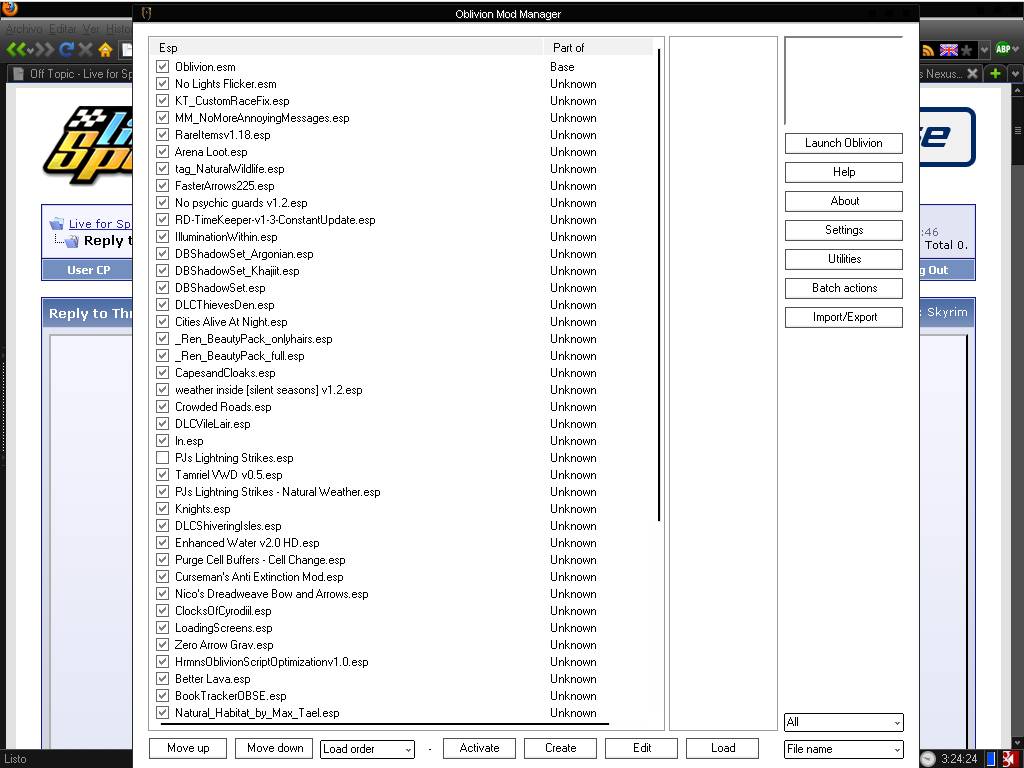
Task: Disable Better Lava.esp checkbox
Action: (163, 679)
